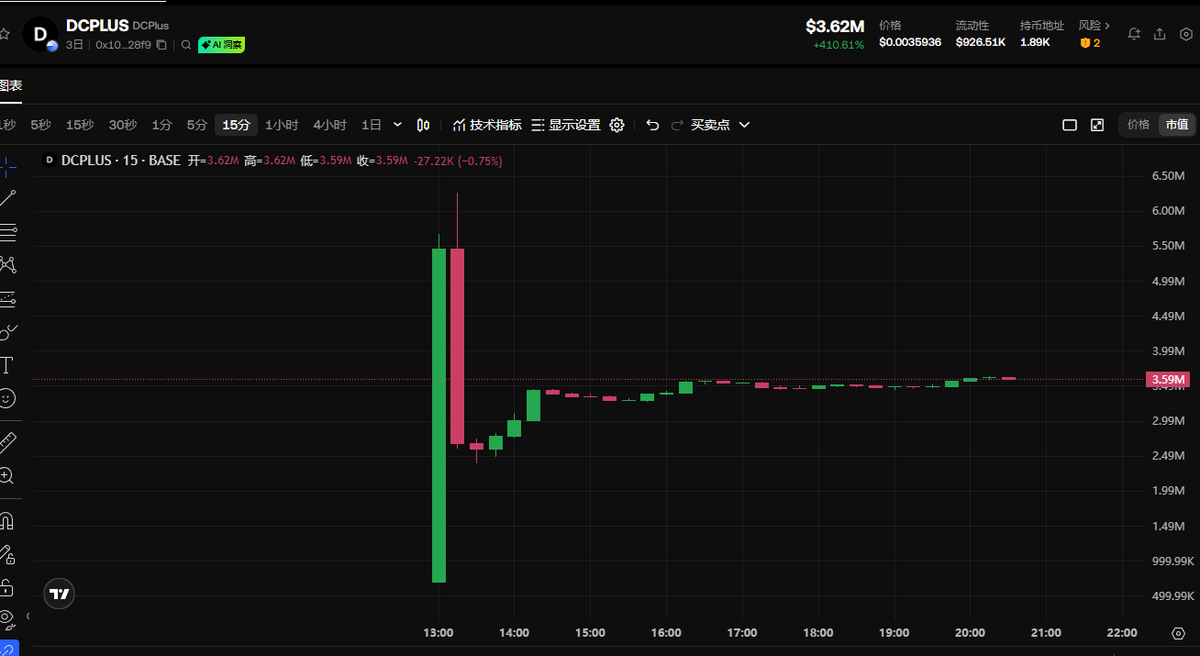This screenshot has width=1200, height=656.
Task: Collapse the left drawing toolbar arrow
Action: coord(28,616)
